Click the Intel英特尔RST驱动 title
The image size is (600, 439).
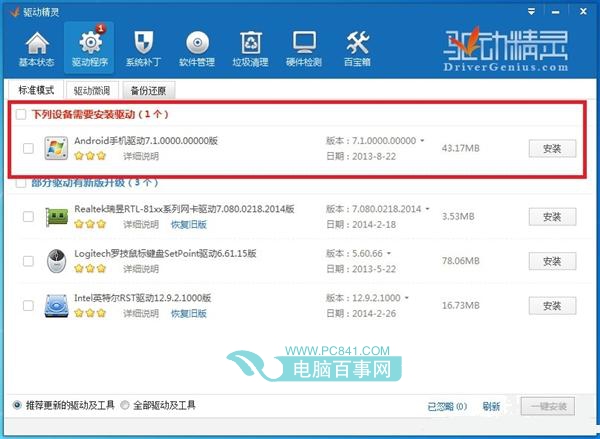[x=143, y=298]
